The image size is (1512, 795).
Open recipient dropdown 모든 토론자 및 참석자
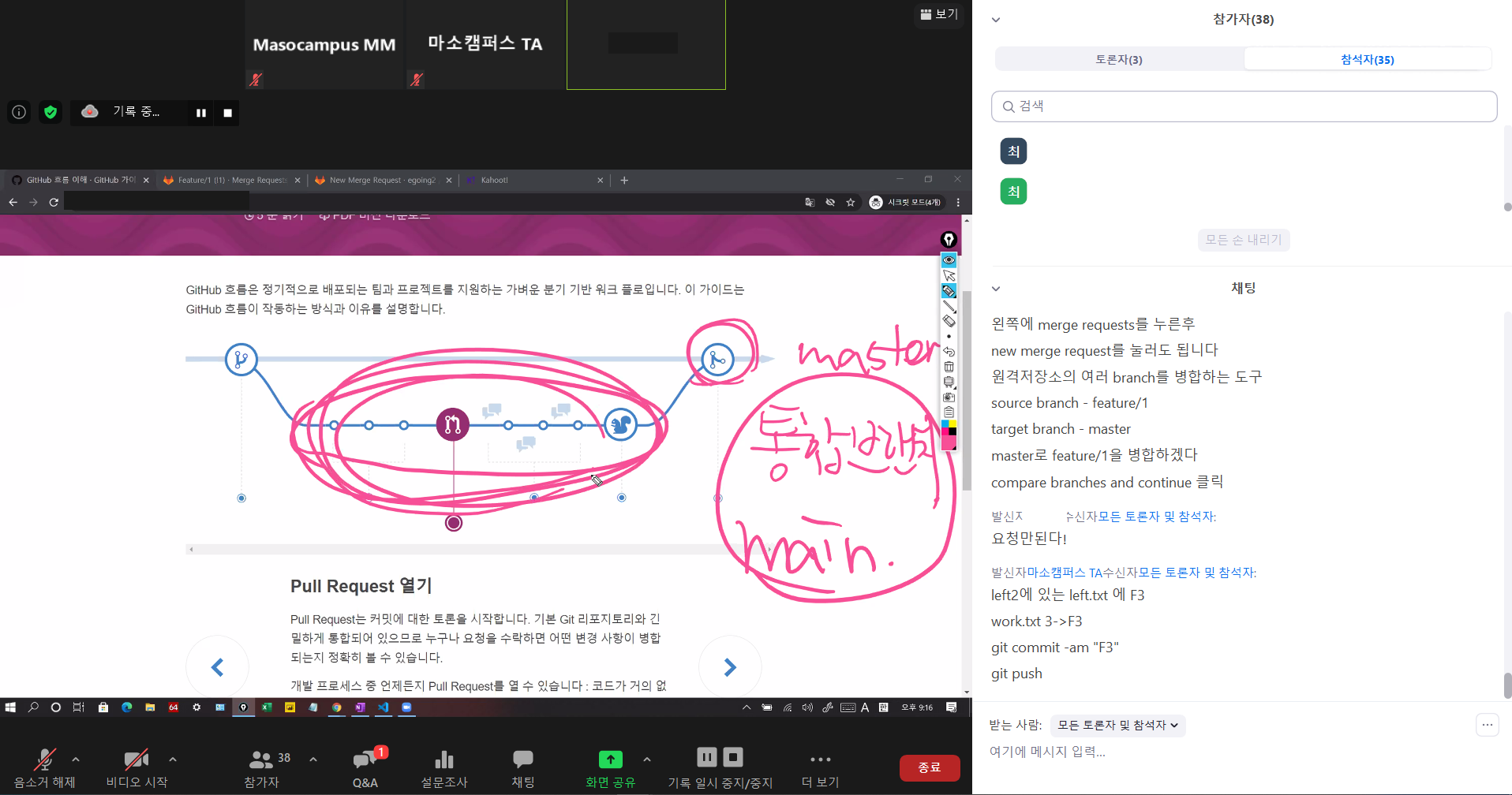(1117, 725)
